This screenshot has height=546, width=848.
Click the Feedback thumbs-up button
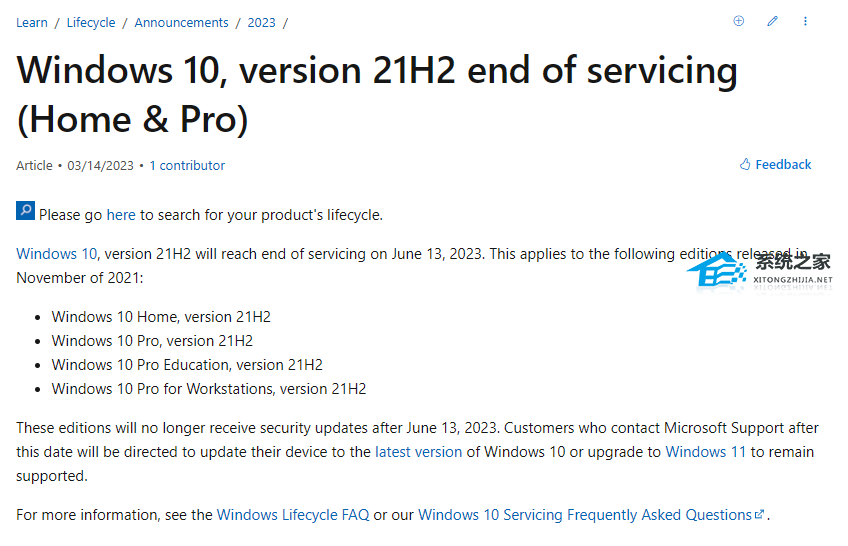(x=776, y=165)
